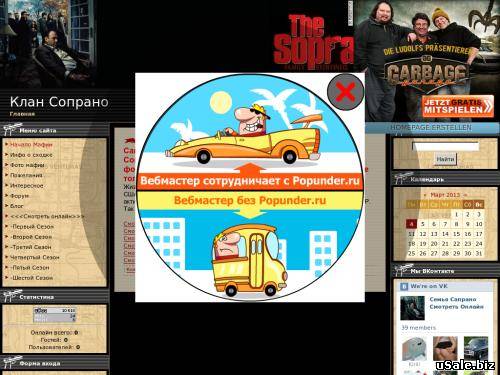Click the JETZT GRATIS MITSPIELEN banner button
Screen dimensions: 500x375
tap(458, 106)
